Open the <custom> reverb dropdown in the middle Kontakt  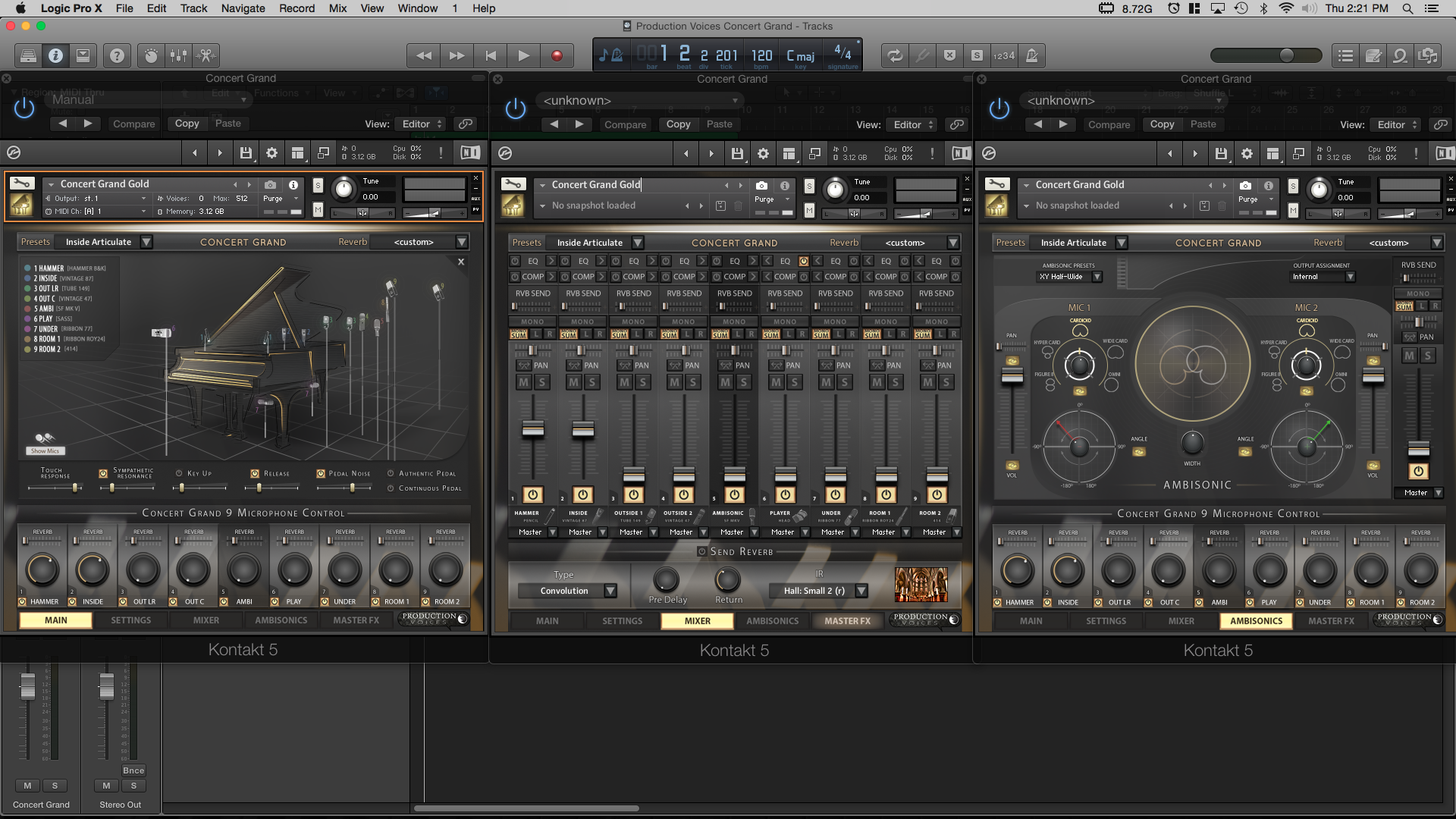coord(913,243)
